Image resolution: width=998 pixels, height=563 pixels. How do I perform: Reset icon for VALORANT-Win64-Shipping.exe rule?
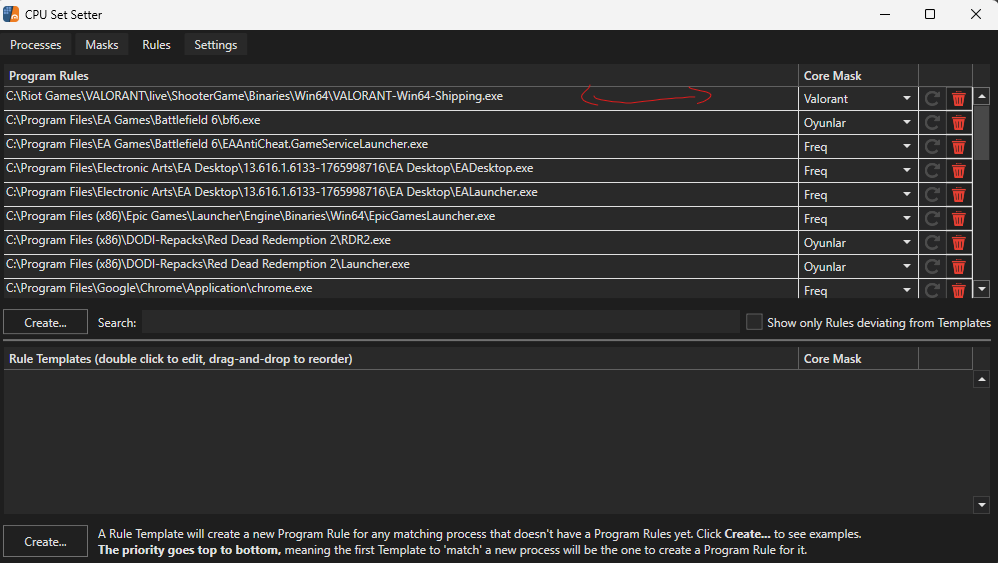pyautogui.click(x=932, y=99)
